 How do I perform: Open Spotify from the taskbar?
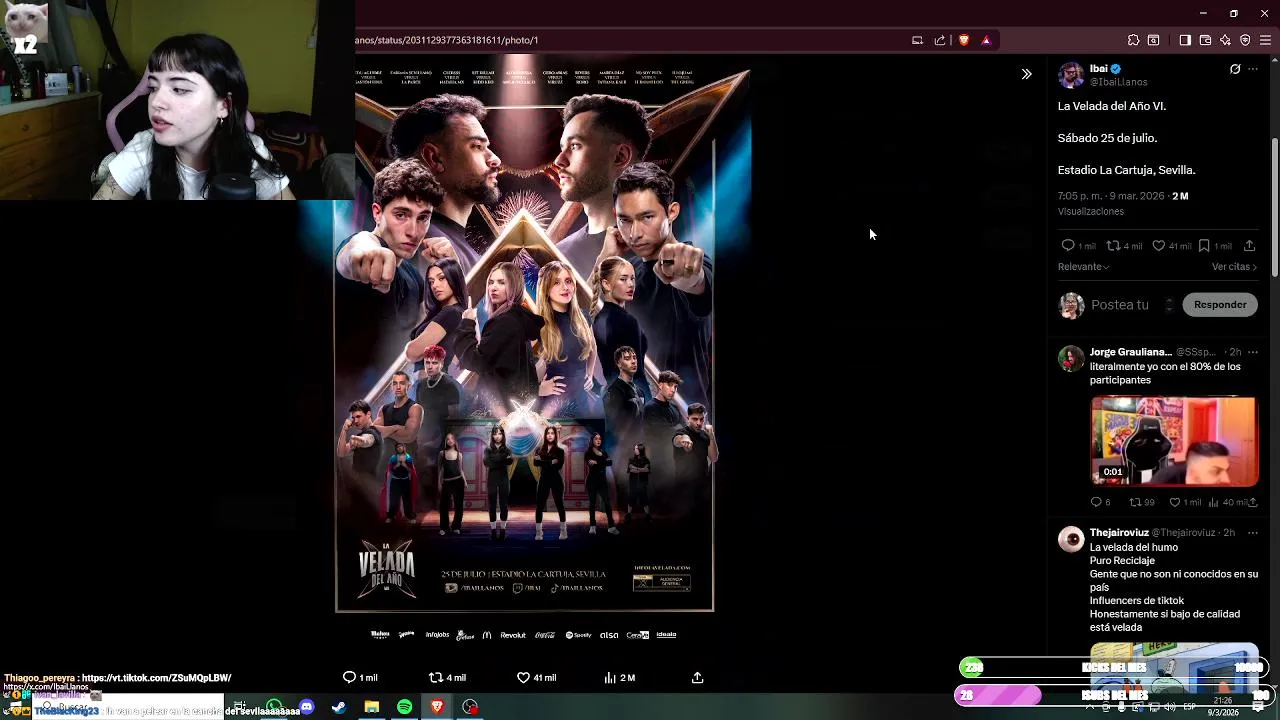point(404,707)
